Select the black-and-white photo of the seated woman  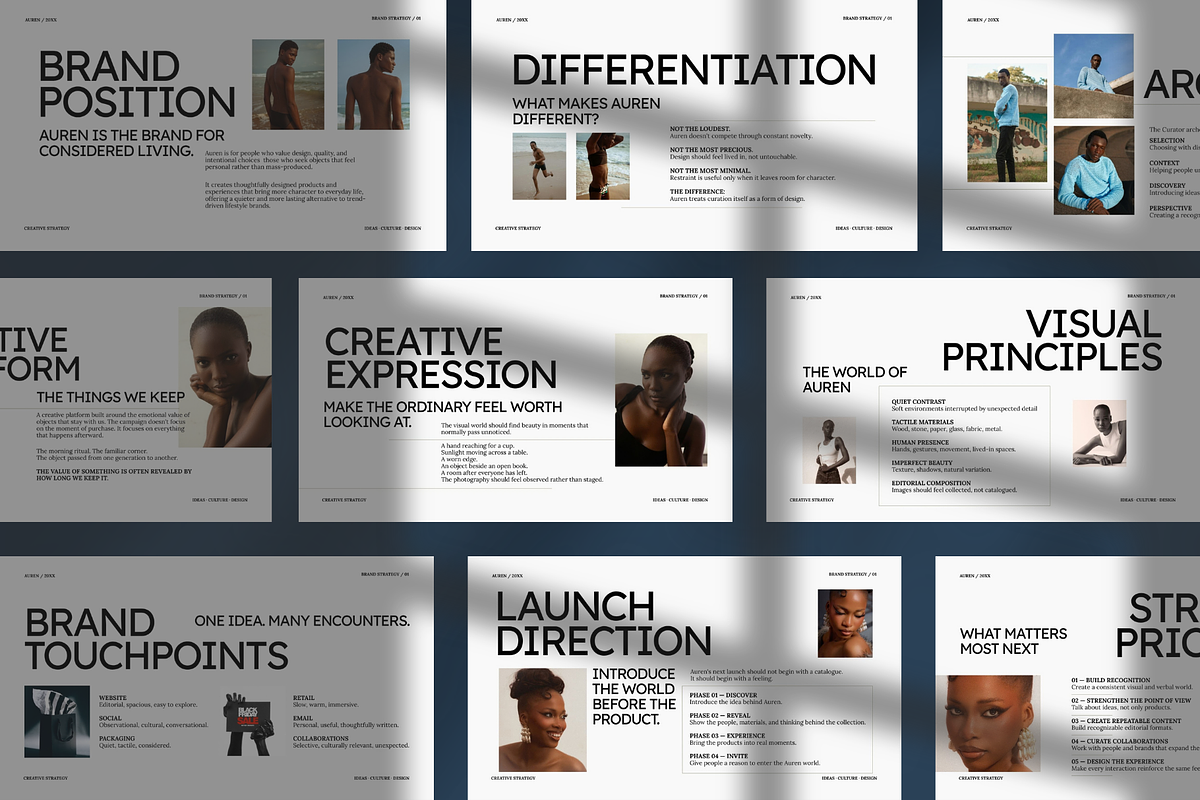pyautogui.click(x=1099, y=433)
